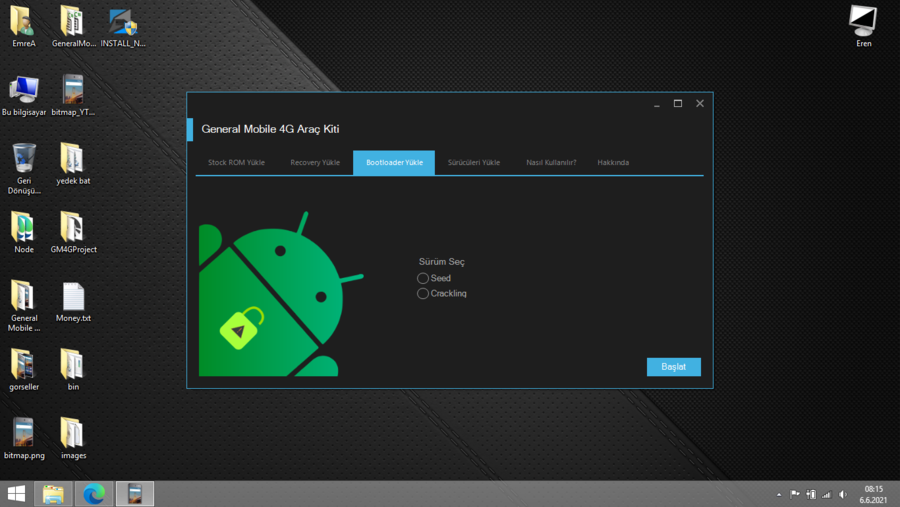Click the Android bootloader unlock illustration
Screen dimensions: 900x507
[281, 294]
